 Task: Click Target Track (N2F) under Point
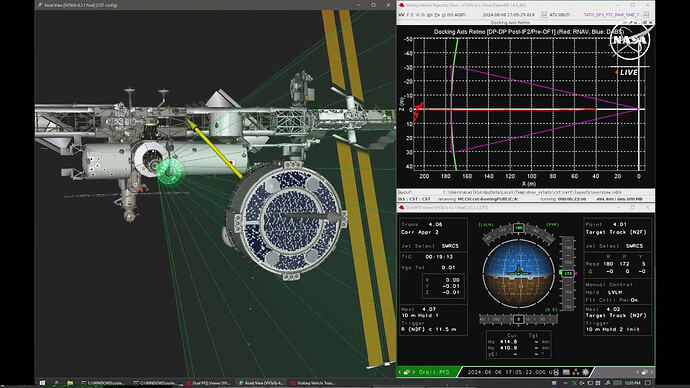coord(616,232)
